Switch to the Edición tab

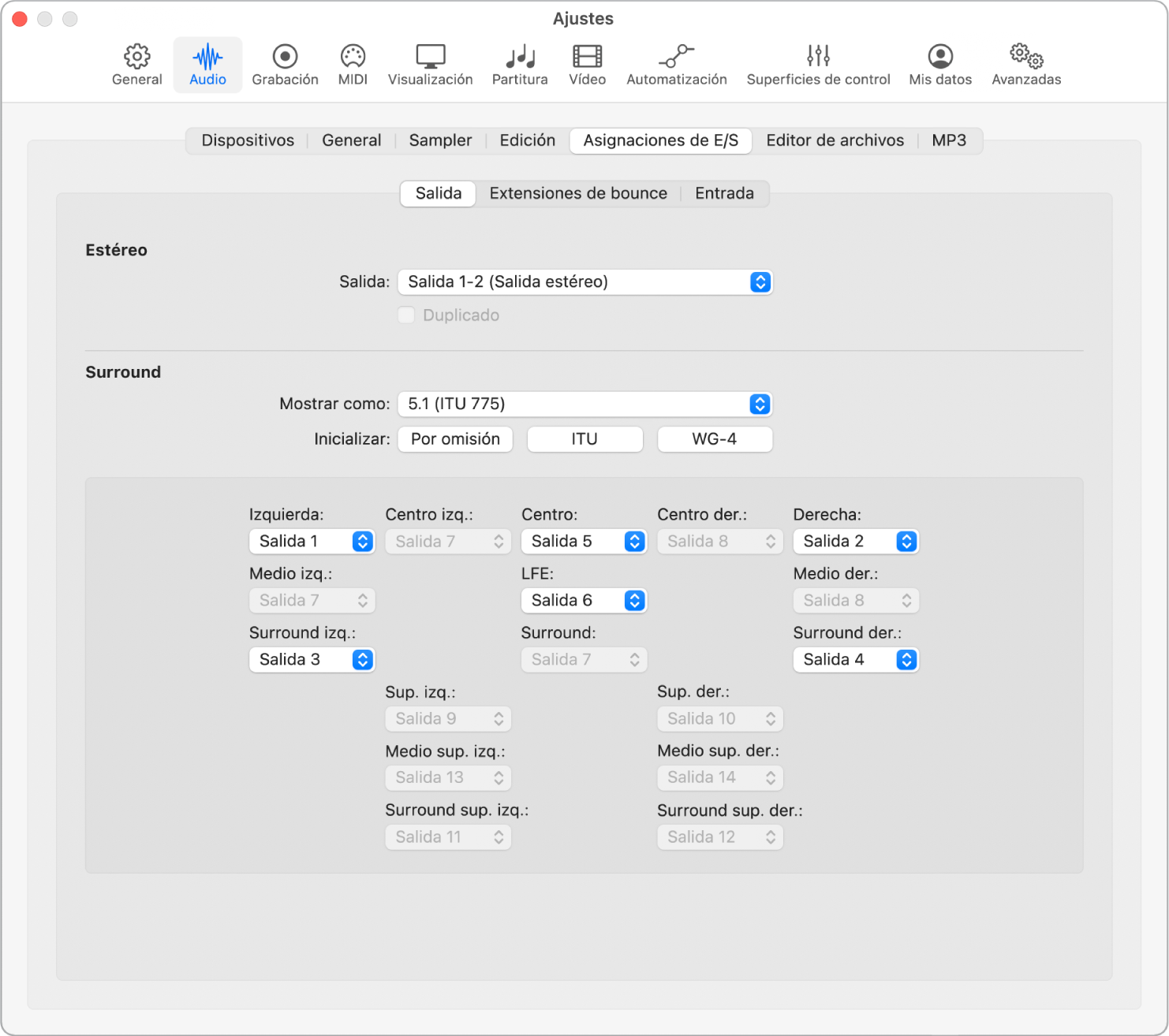[x=527, y=140]
